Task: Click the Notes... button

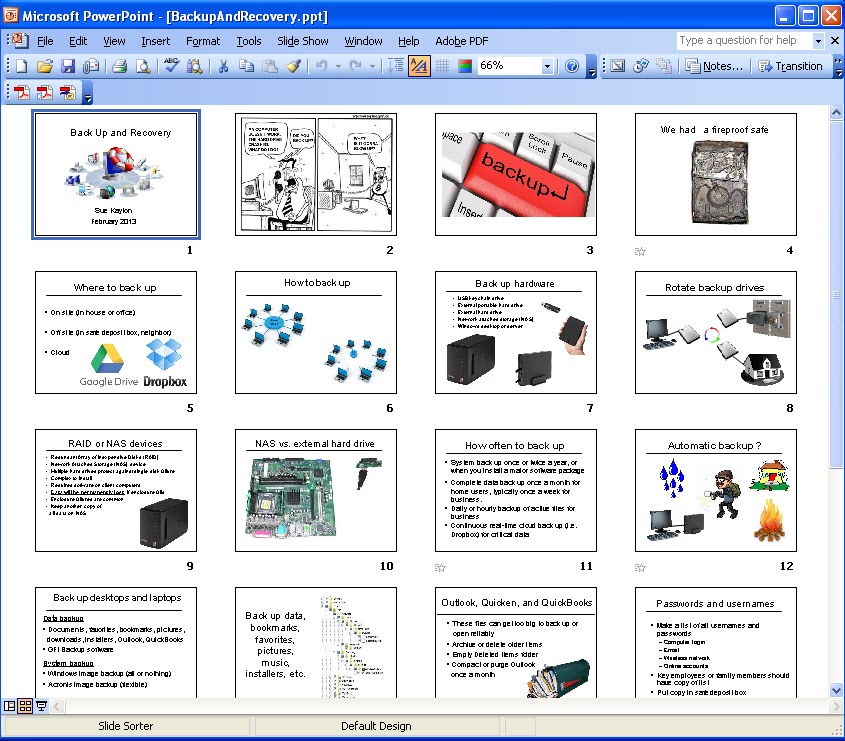Action: [x=714, y=66]
